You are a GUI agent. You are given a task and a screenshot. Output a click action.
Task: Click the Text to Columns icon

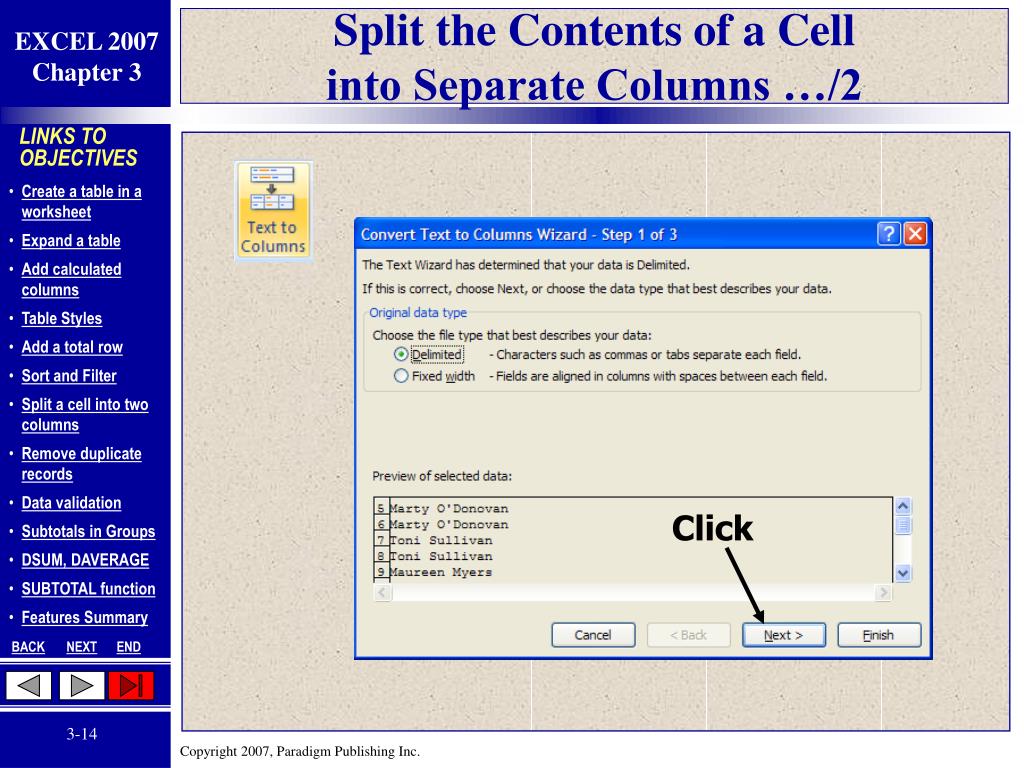pyautogui.click(x=273, y=210)
